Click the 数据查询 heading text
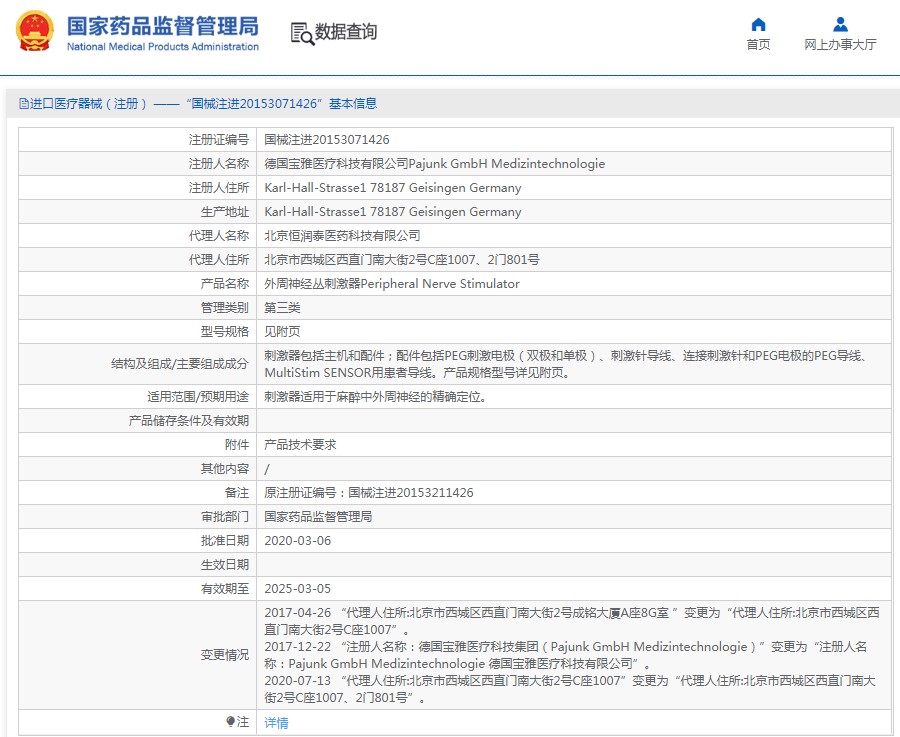The height and width of the screenshot is (737, 900). [346, 32]
